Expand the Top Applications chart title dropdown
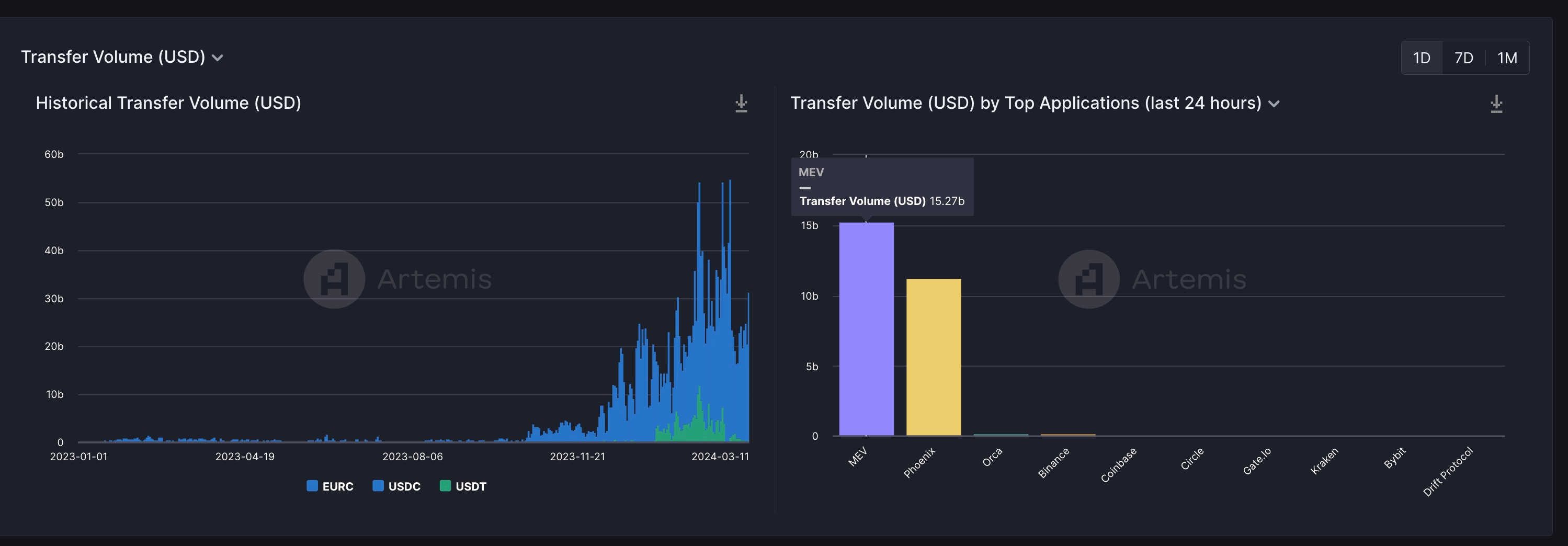The height and width of the screenshot is (546, 1568). (1274, 104)
